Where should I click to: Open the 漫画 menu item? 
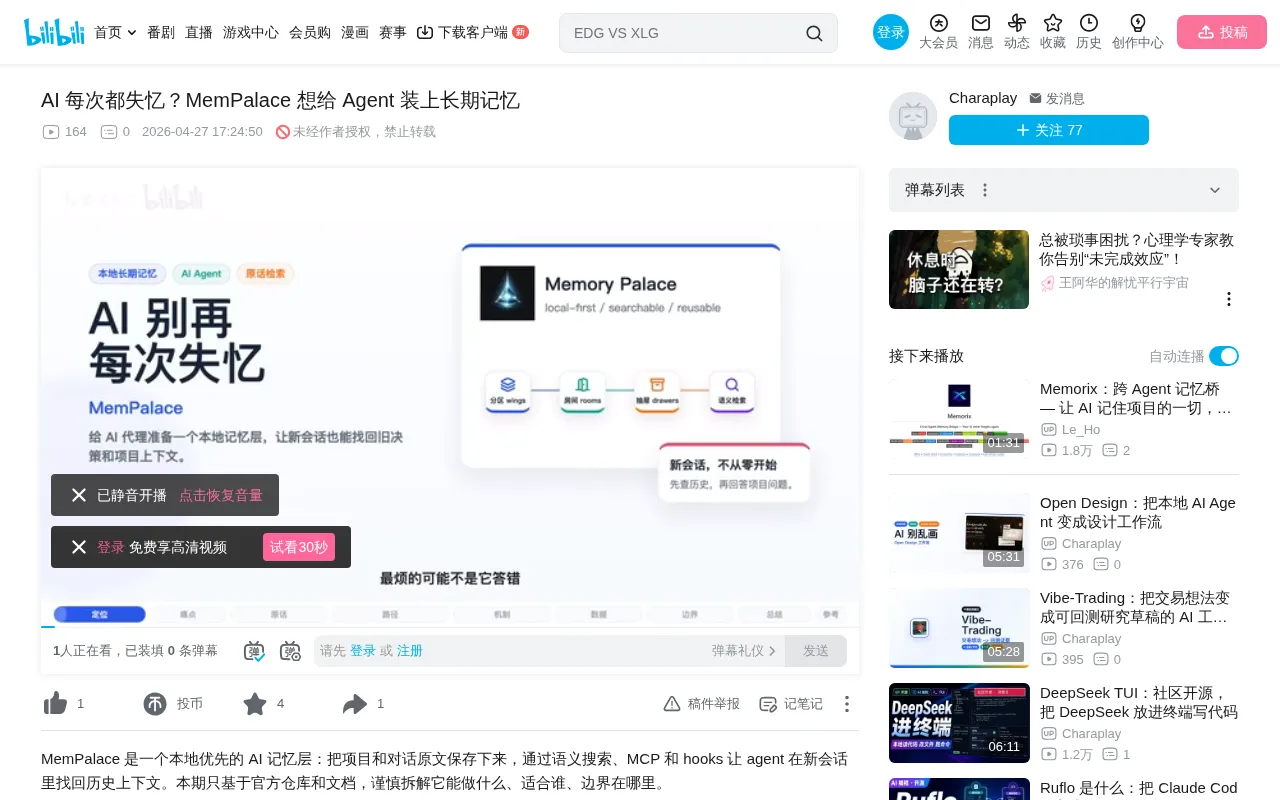coord(355,32)
